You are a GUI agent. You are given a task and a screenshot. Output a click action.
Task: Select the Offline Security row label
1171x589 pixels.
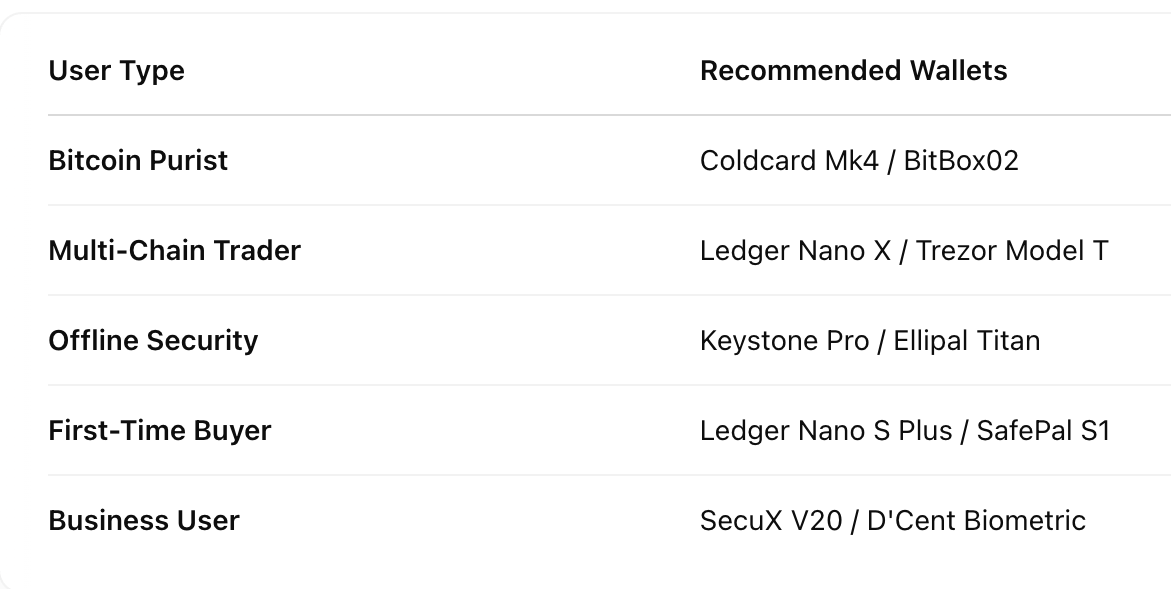(153, 341)
